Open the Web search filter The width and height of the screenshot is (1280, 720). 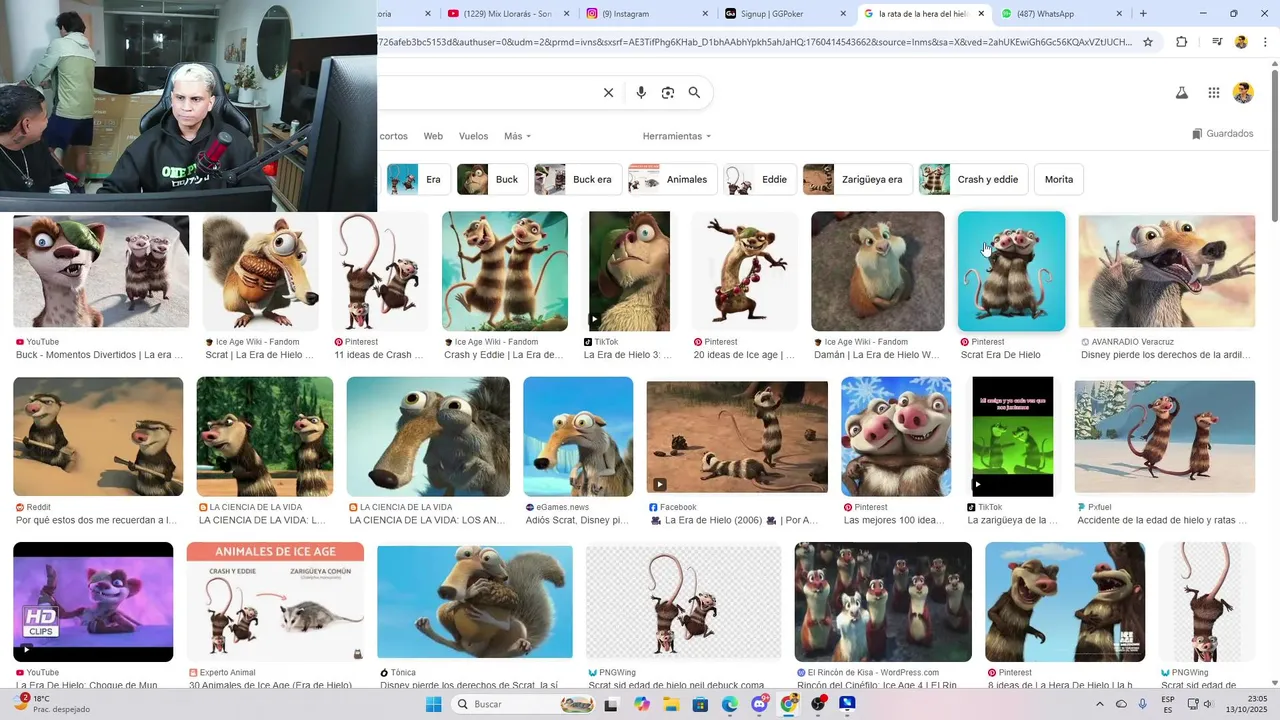point(433,136)
